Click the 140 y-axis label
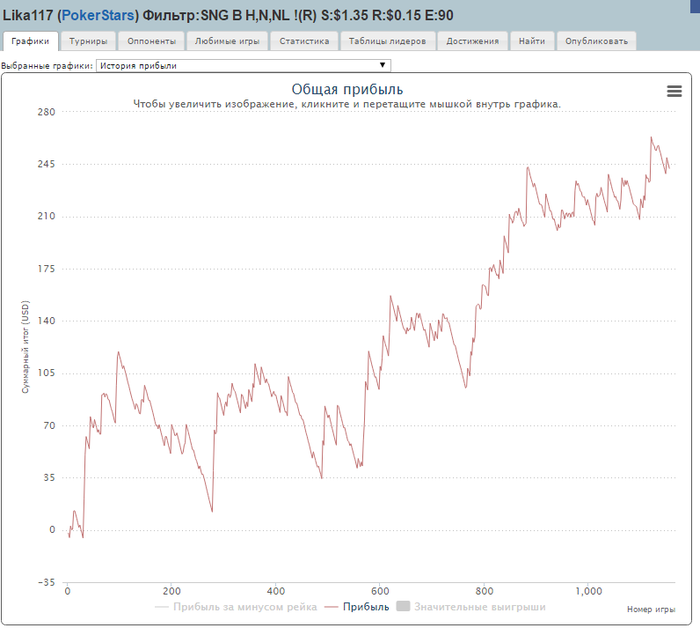This screenshot has width=700, height=628. pyautogui.click(x=46, y=320)
